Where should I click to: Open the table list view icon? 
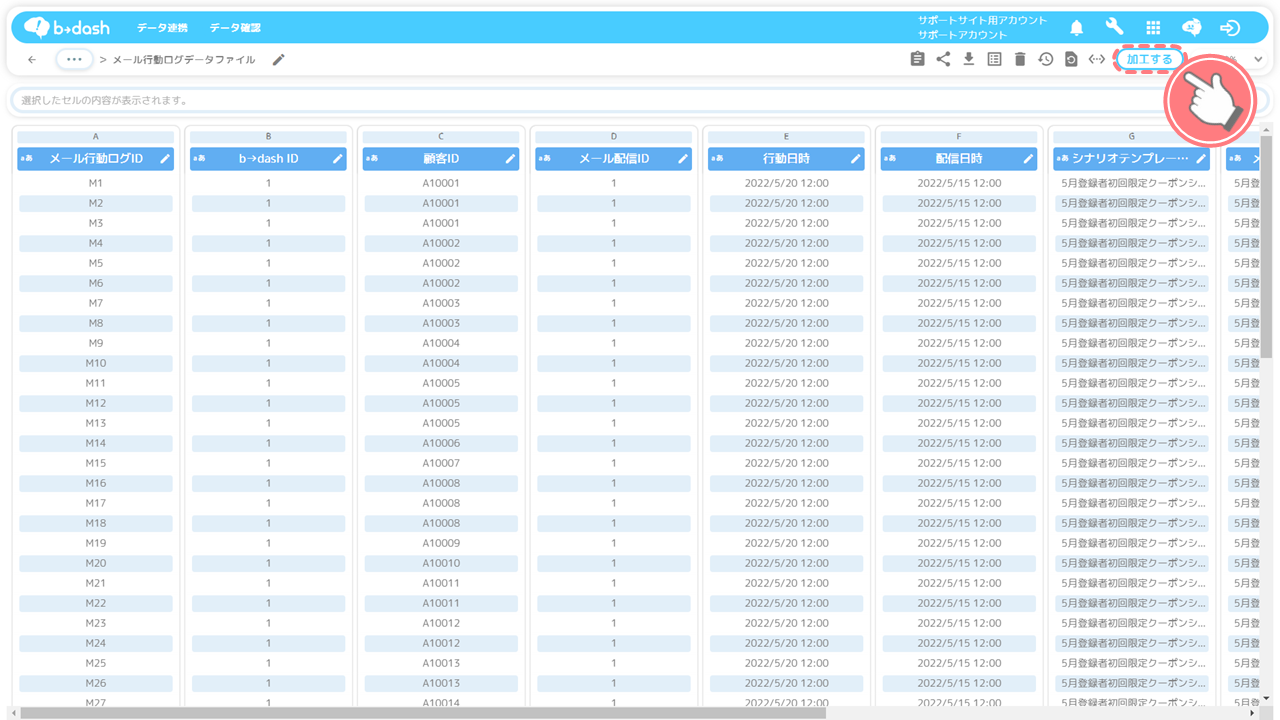(994, 60)
